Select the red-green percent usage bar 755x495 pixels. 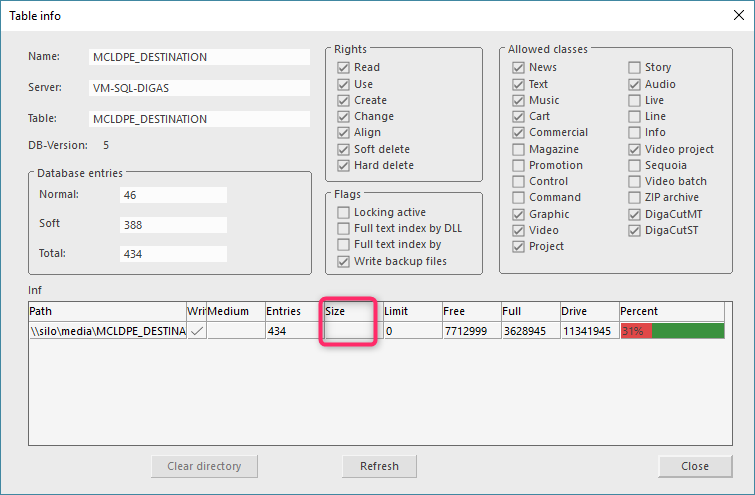[x=671, y=331]
